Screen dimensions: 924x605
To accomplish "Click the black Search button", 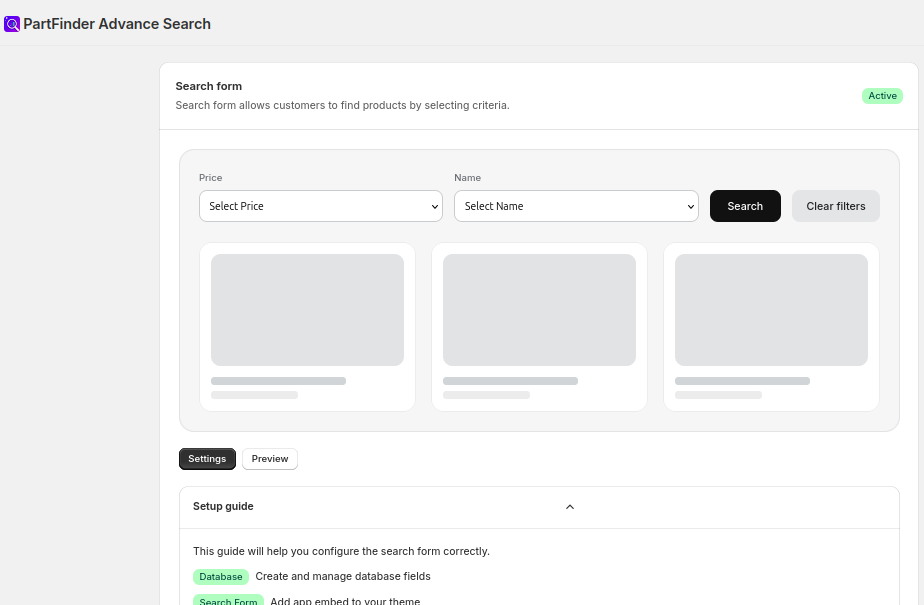I will 745,206.
